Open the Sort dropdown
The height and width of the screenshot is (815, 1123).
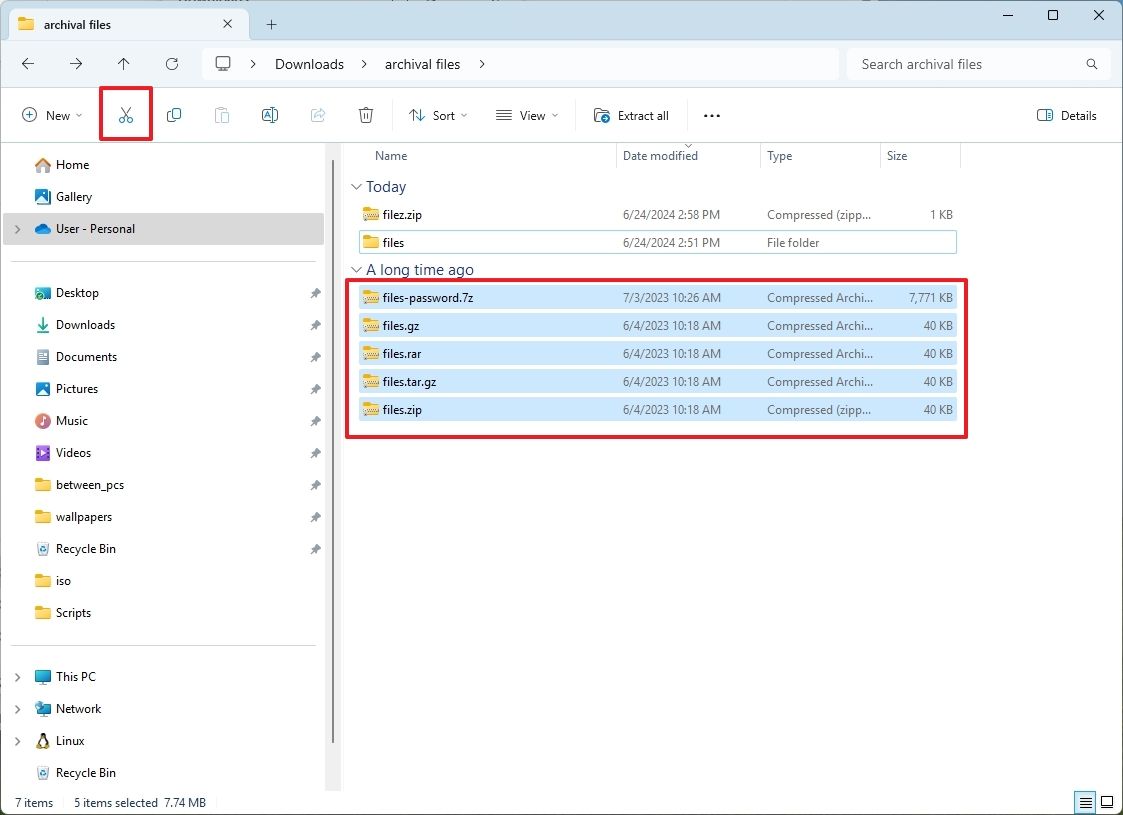437,115
